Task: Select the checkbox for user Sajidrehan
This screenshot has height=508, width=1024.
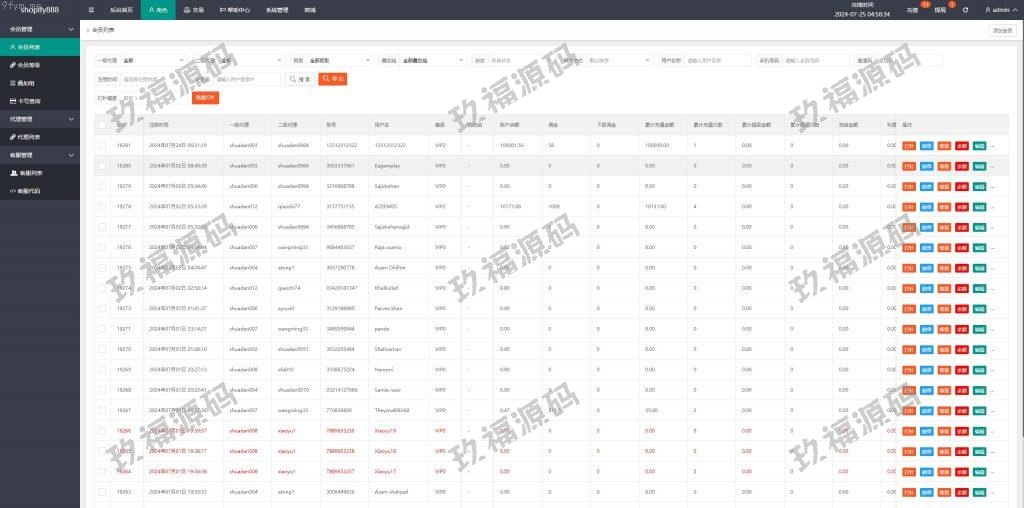Action: 102,186
